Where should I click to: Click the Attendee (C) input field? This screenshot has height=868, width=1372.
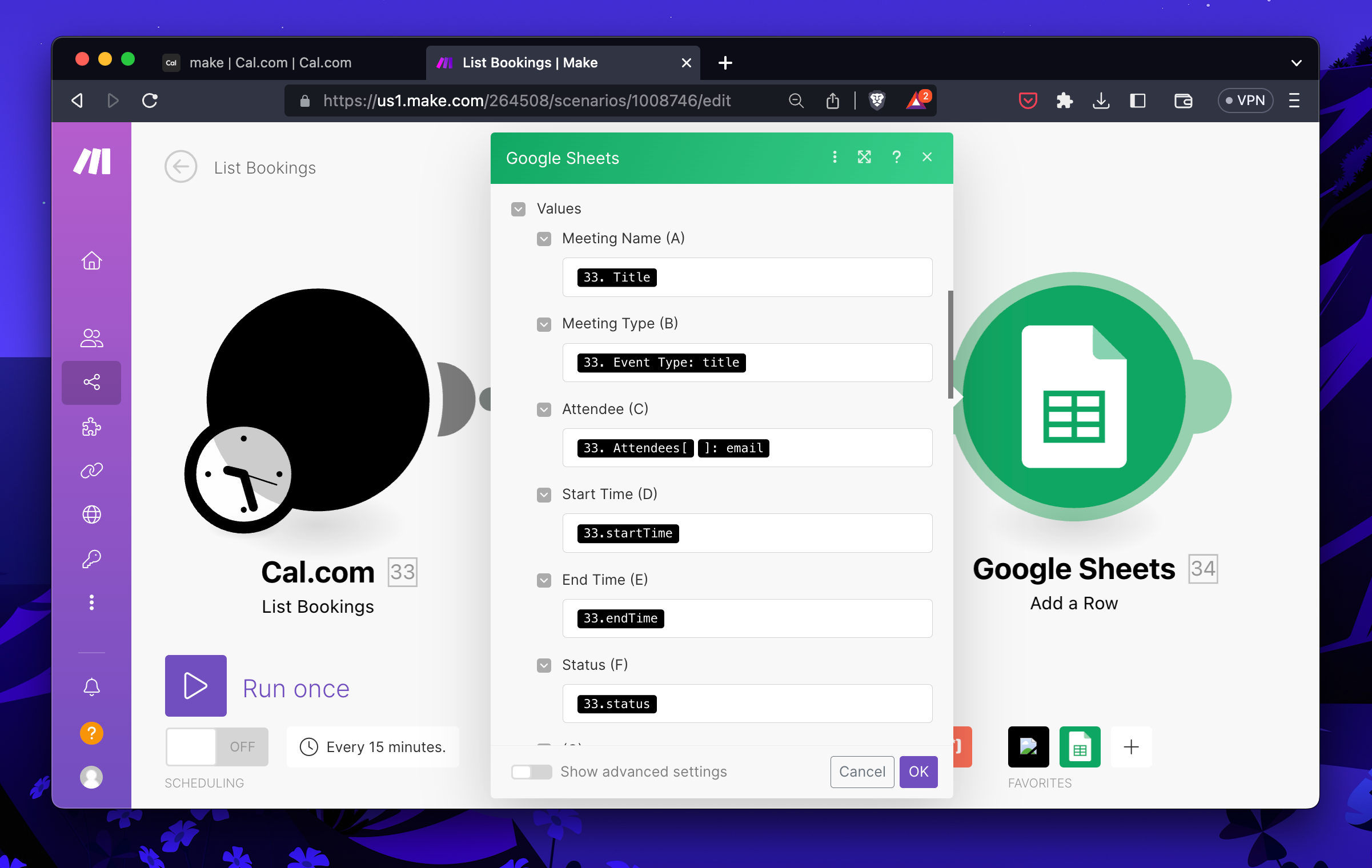(747, 448)
